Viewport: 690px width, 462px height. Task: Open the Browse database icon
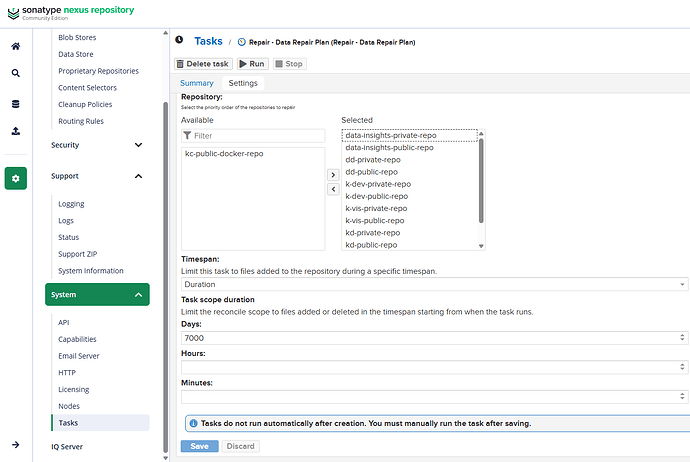point(15,103)
